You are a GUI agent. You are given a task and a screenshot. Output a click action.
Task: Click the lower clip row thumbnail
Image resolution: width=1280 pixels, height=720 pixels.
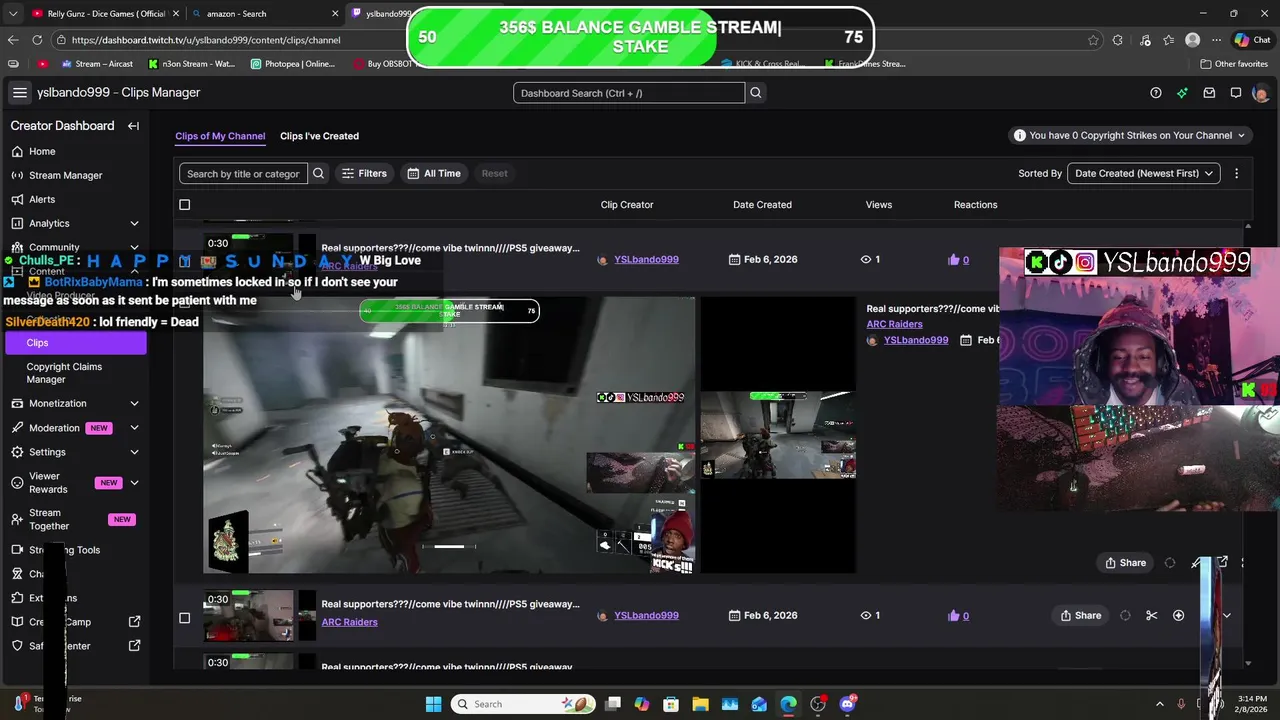249,615
